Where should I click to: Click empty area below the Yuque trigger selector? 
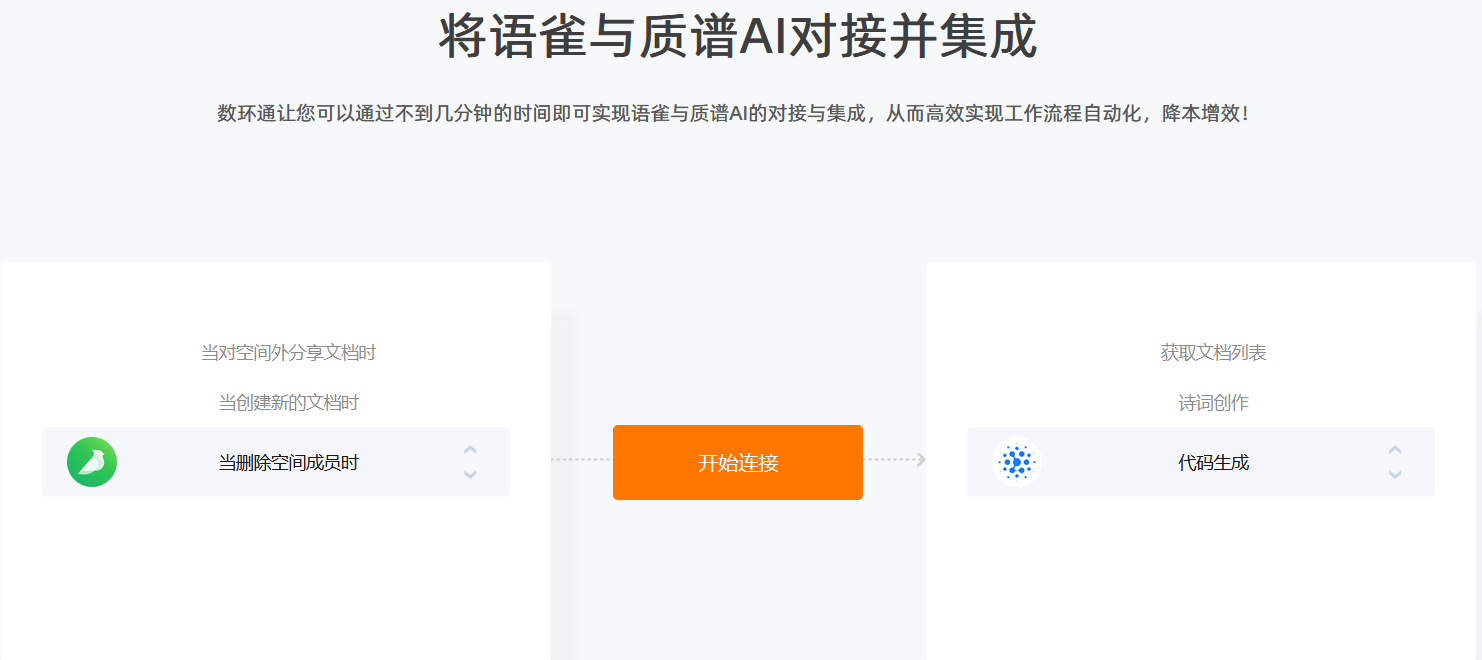pyautogui.click(x=276, y=578)
